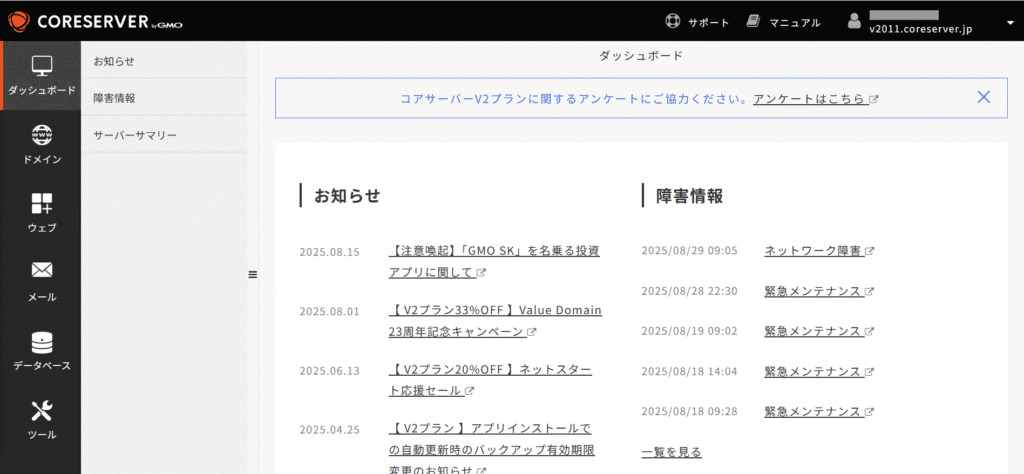Expand the account dropdown arrow
This screenshot has height=474, width=1024.
coord(1010,22)
